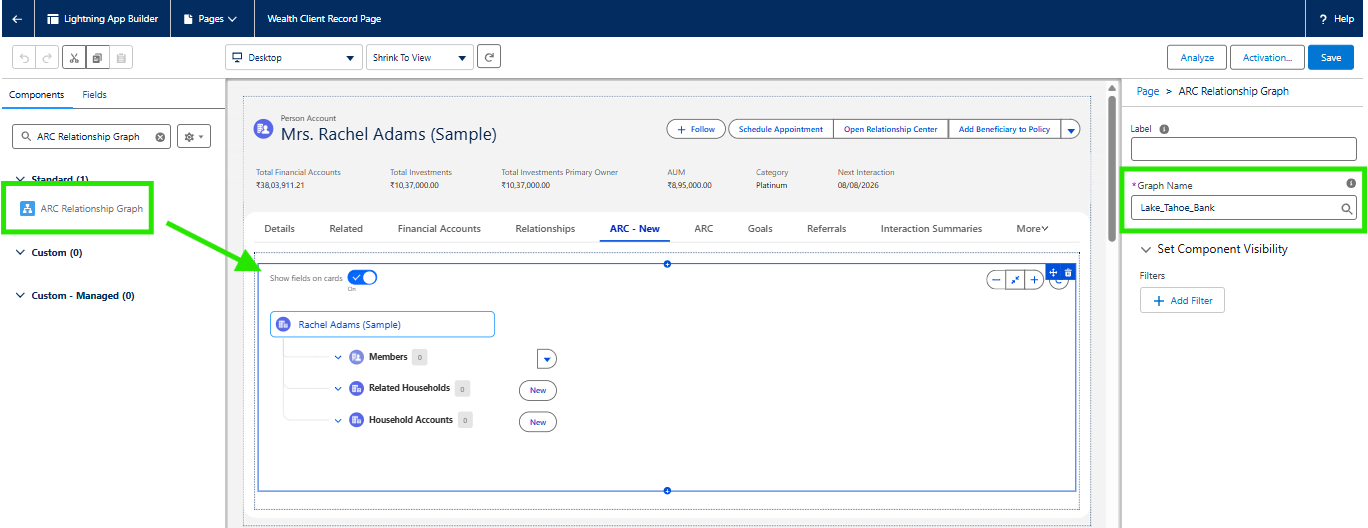Toggle Show fields on cards switch
The height and width of the screenshot is (528, 1368).
pyautogui.click(x=362, y=278)
